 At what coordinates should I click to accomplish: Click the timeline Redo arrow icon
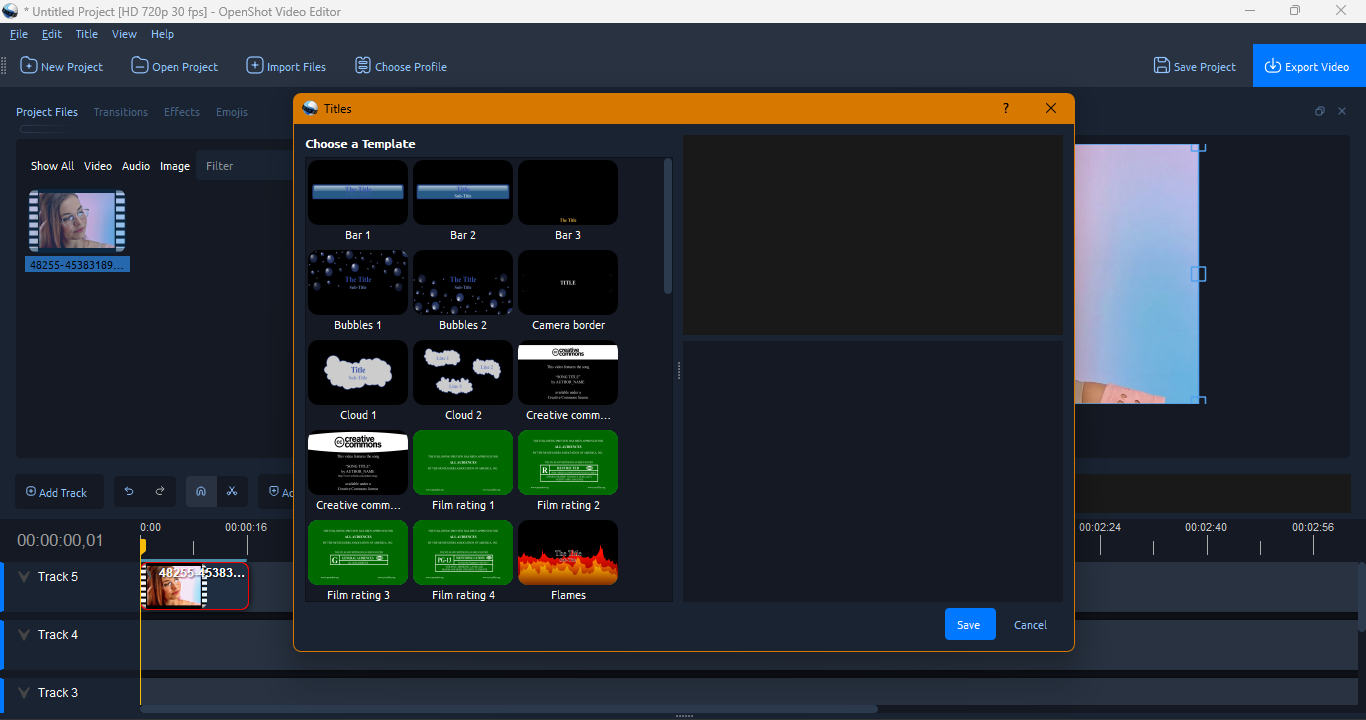tap(159, 491)
